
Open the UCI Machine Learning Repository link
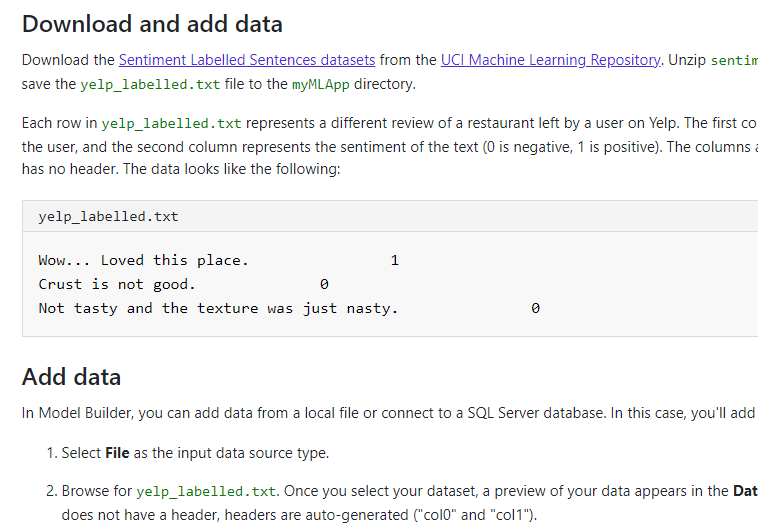550,60
